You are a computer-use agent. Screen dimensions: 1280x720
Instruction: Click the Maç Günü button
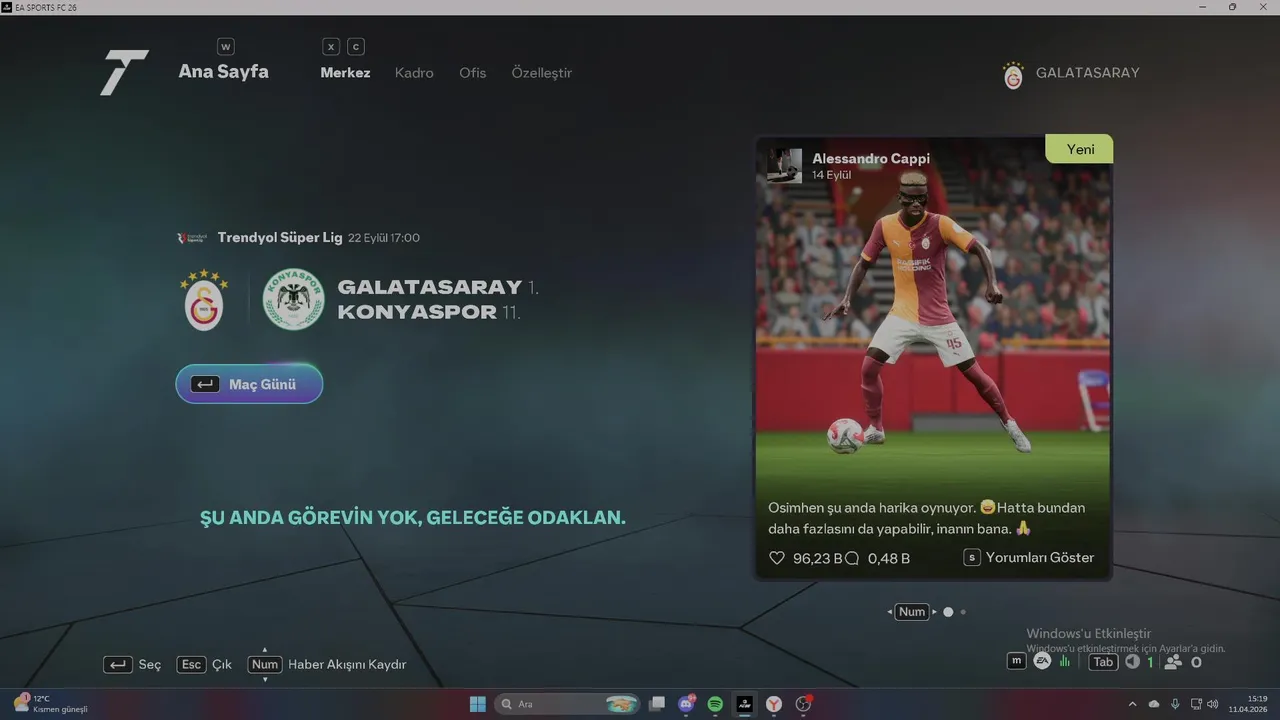pyautogui.click(x=249, y=384)
